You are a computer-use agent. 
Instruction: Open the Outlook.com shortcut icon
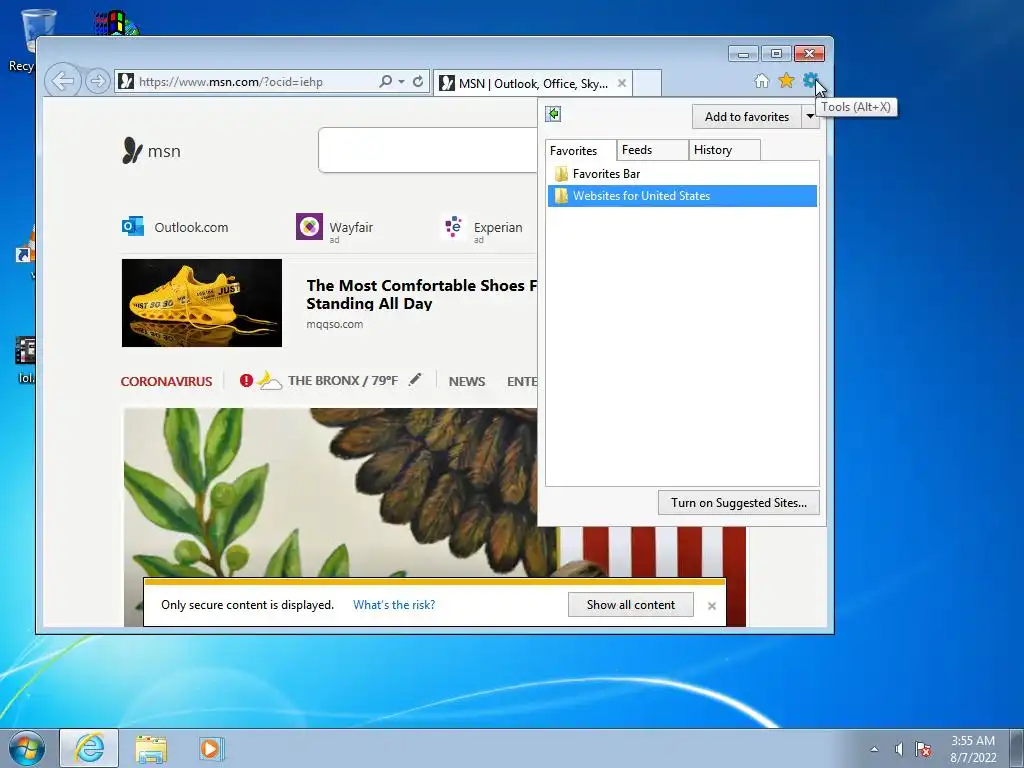[133, 227]
